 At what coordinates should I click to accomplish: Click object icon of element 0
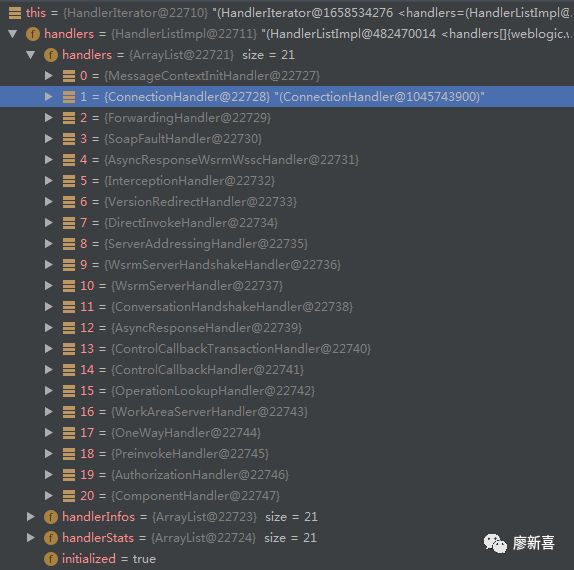click(69, 76)
